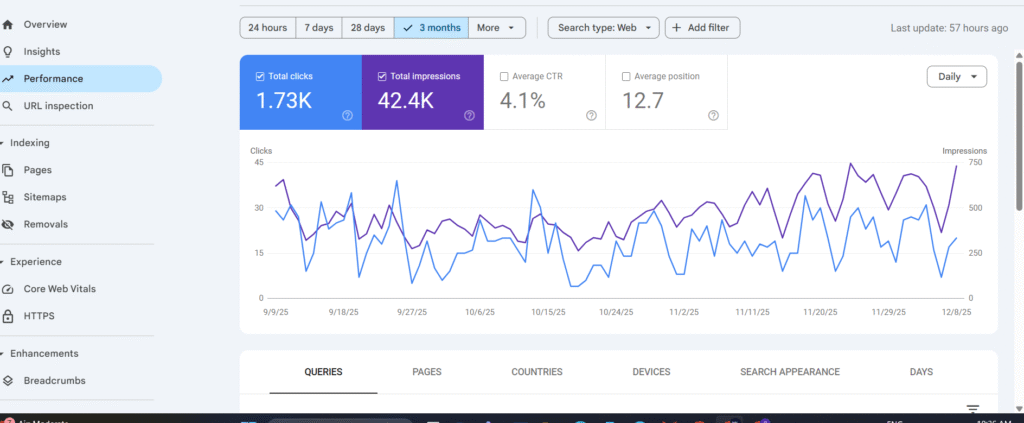Screen dimensions: 1024x423
Task: Enable the Average CTR checkbox
Action: point(505,76)
